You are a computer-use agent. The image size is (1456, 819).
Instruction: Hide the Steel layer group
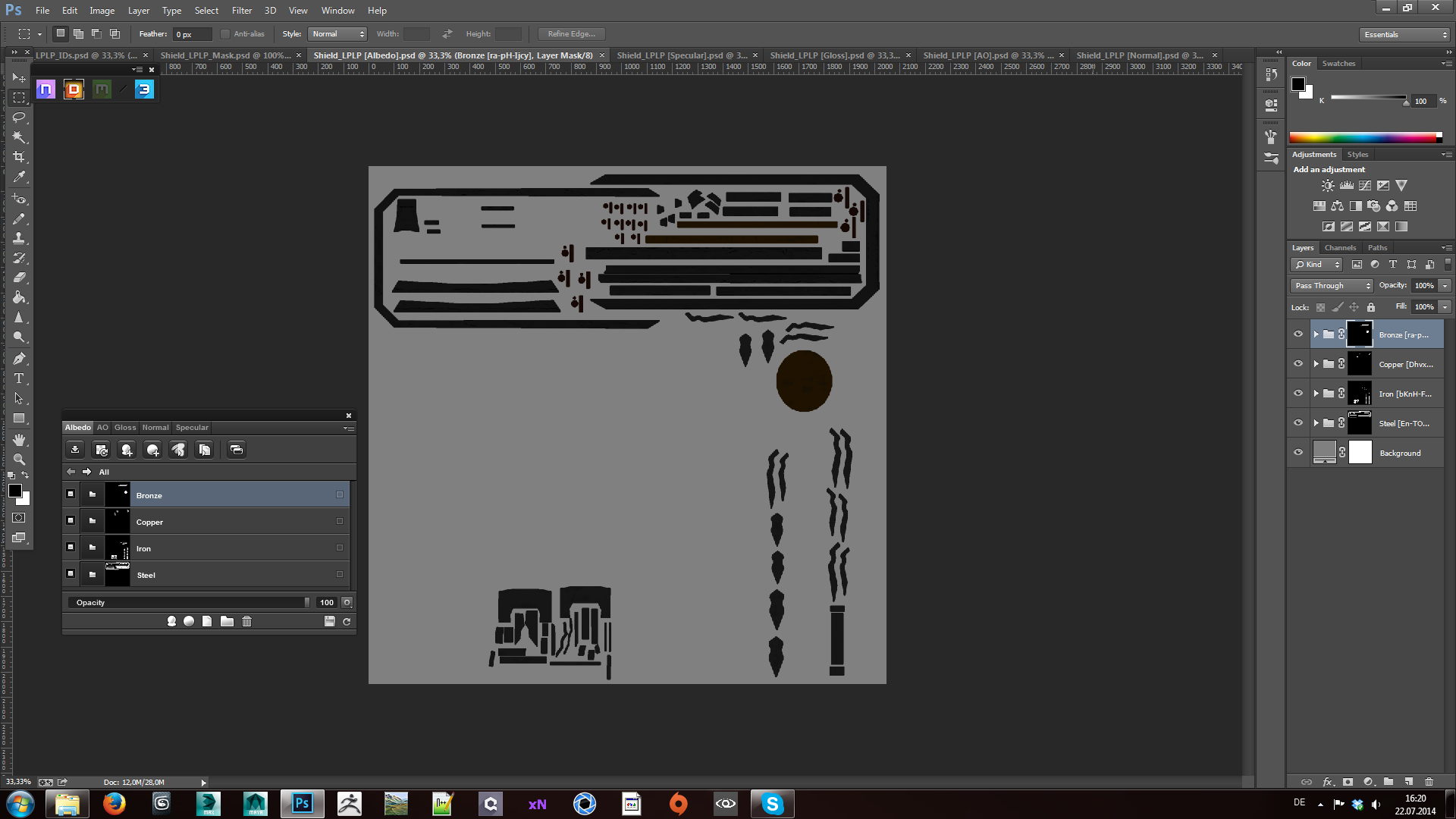[x=1298, y=423]
